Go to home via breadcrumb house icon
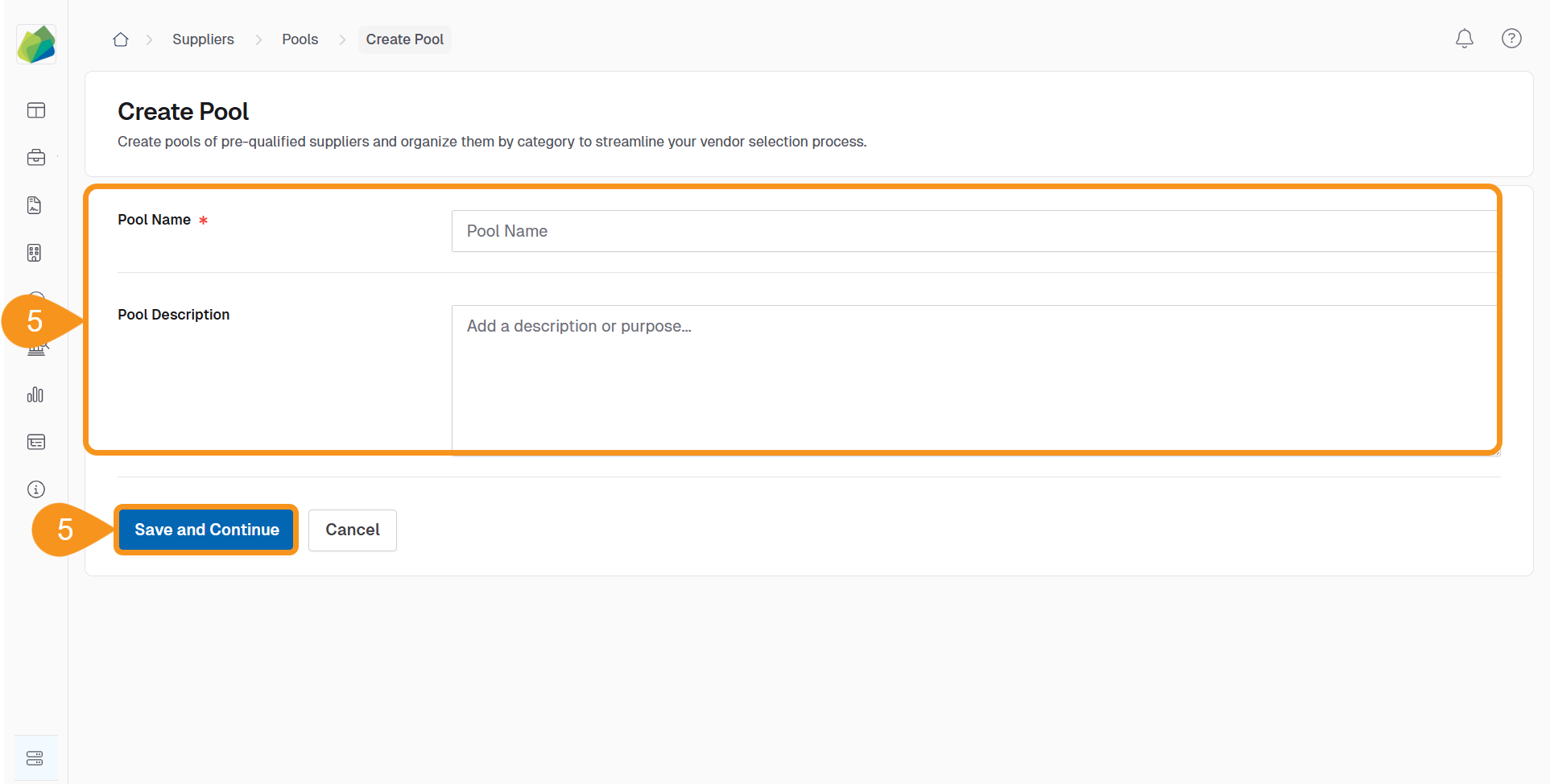1550x784 pixels. (x=121, y=39)
